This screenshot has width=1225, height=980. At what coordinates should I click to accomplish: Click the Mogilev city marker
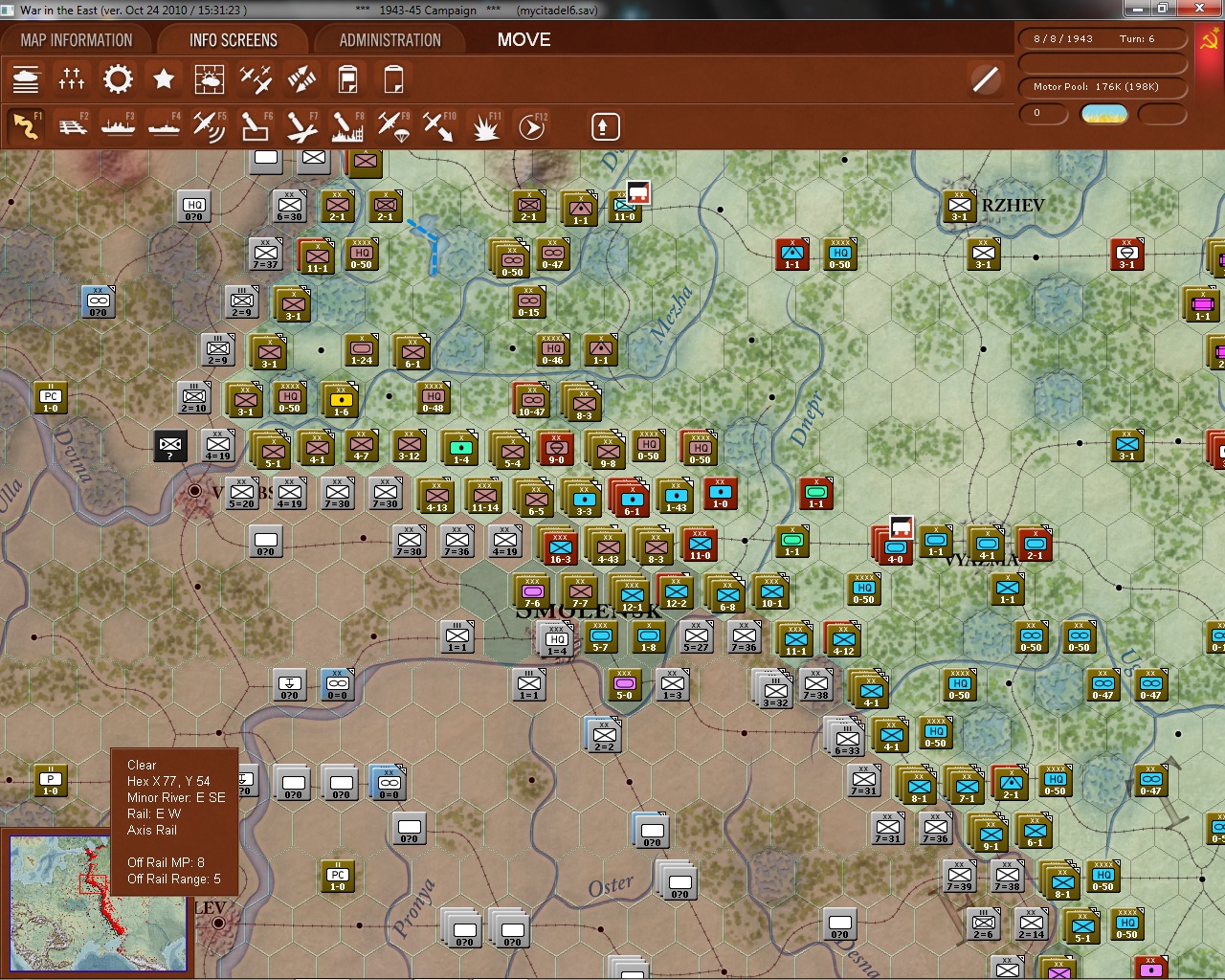point(219,923)
